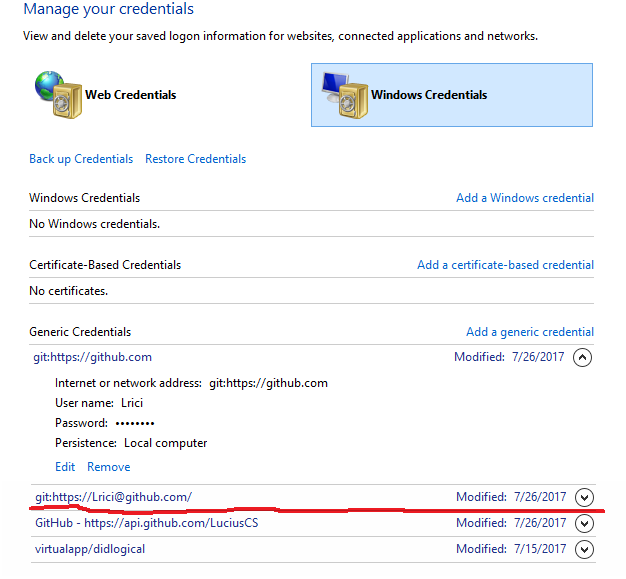Click the No certificates. text
Screen dimensions: 626x579
(69, 291)
